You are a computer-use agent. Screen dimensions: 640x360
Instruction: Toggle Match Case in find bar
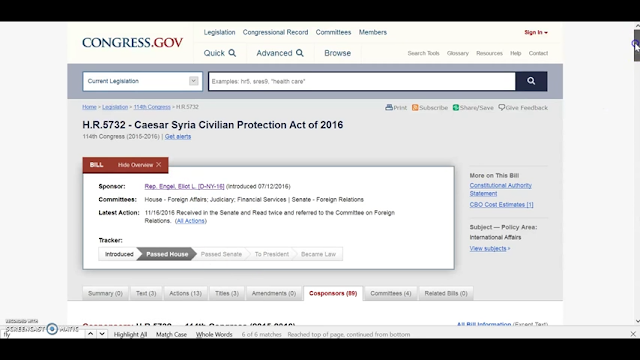pyautogui.click(x=171, y=334)
